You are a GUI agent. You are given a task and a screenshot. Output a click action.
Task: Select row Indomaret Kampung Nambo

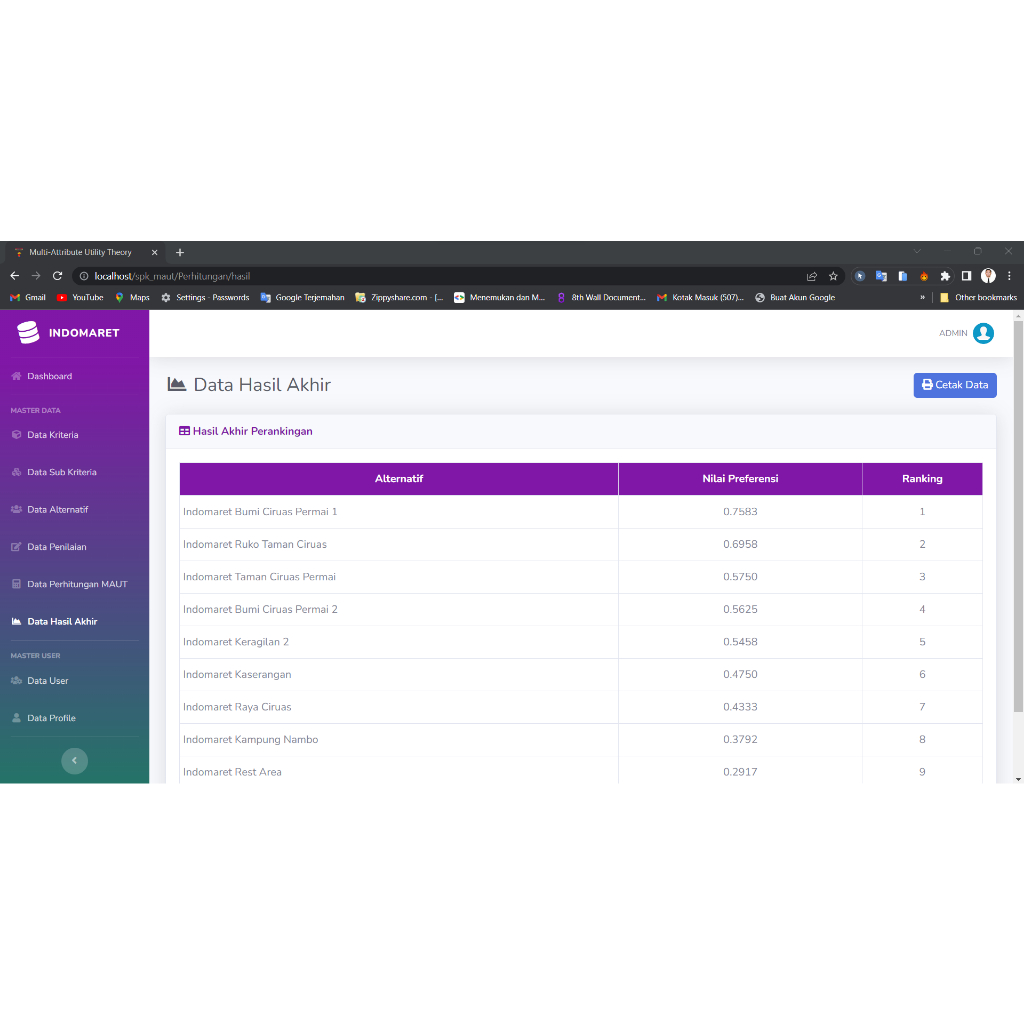pyautogui.click(x=581, y=740)
